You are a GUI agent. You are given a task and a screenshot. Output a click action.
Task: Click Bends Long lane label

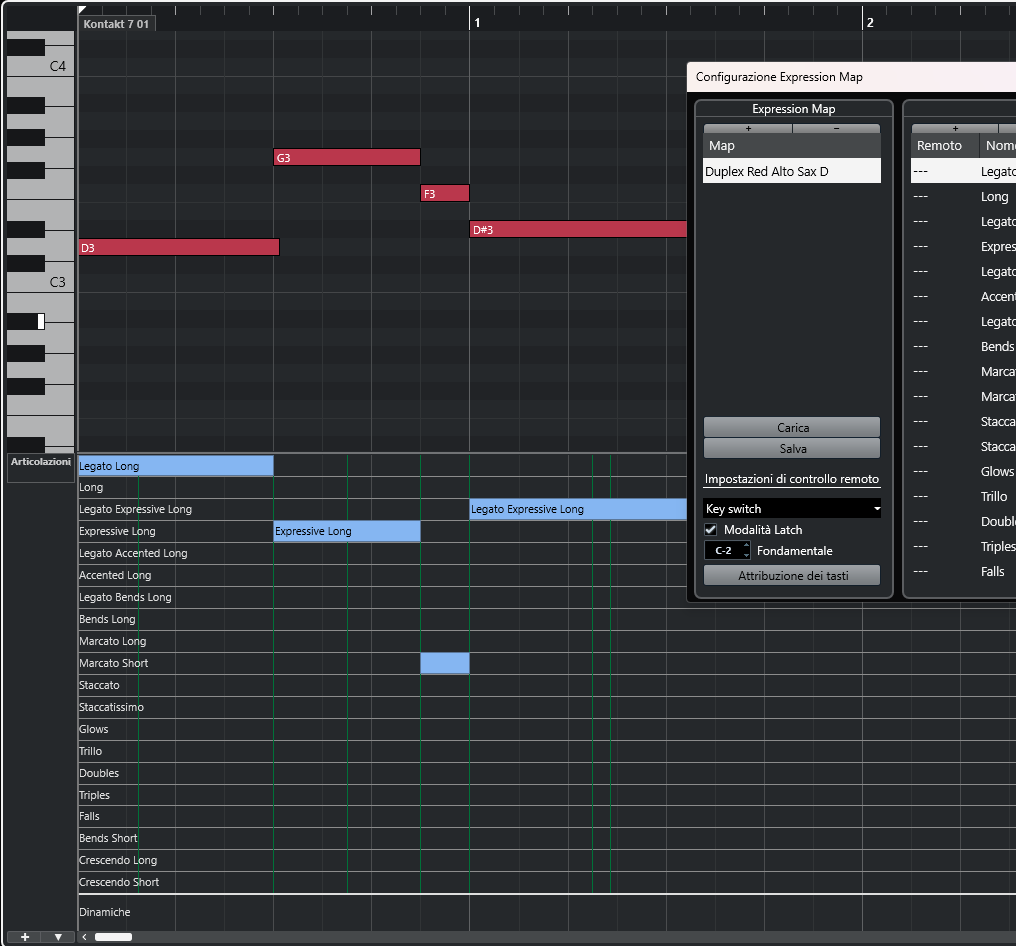click(x=107, y=619)
